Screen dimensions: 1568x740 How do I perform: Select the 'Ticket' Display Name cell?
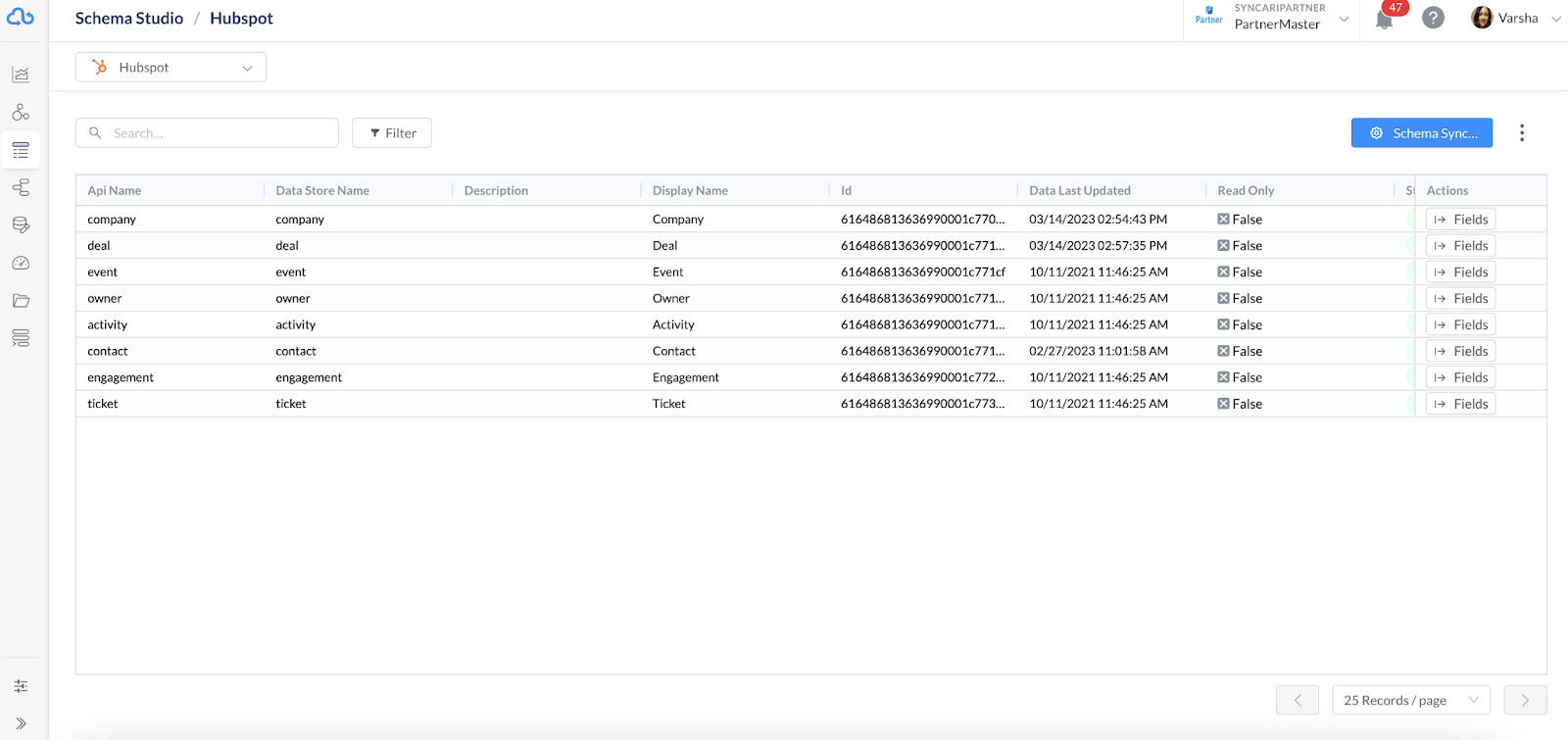pyautogui.click(x=669, y=404)
